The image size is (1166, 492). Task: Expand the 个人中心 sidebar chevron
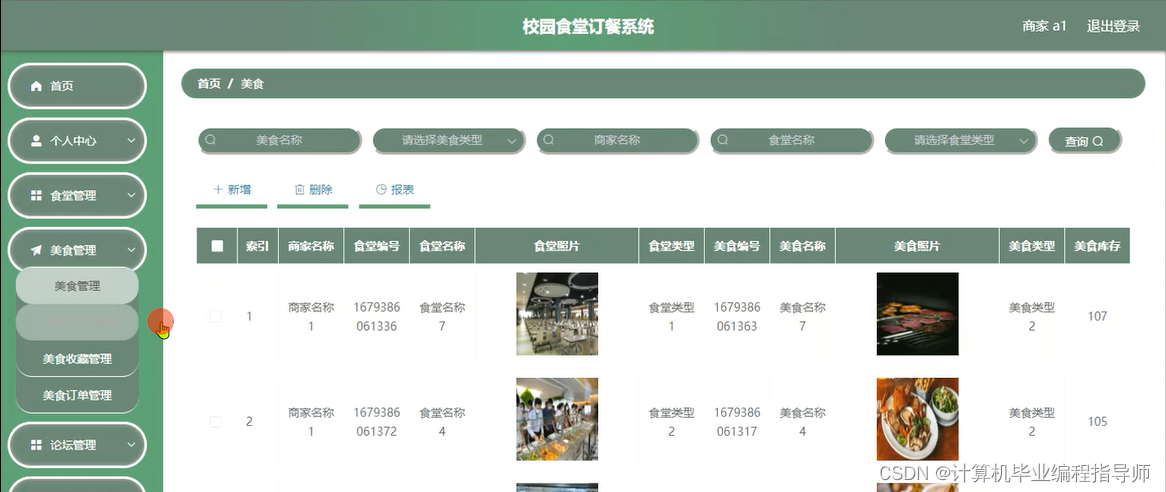(x=131, y=140)
